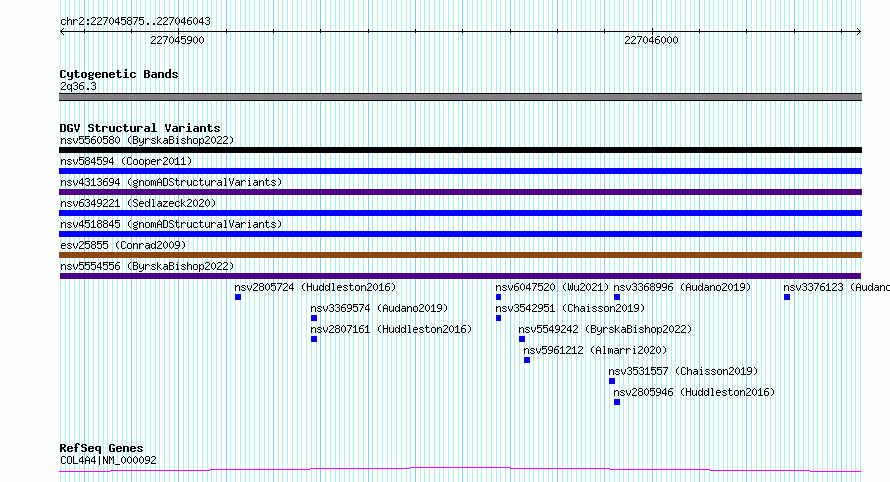This screenshot has width=890, height=482.
Task: Click the COL4A4|NM_000092 gene label
Action: coord(108,460)
